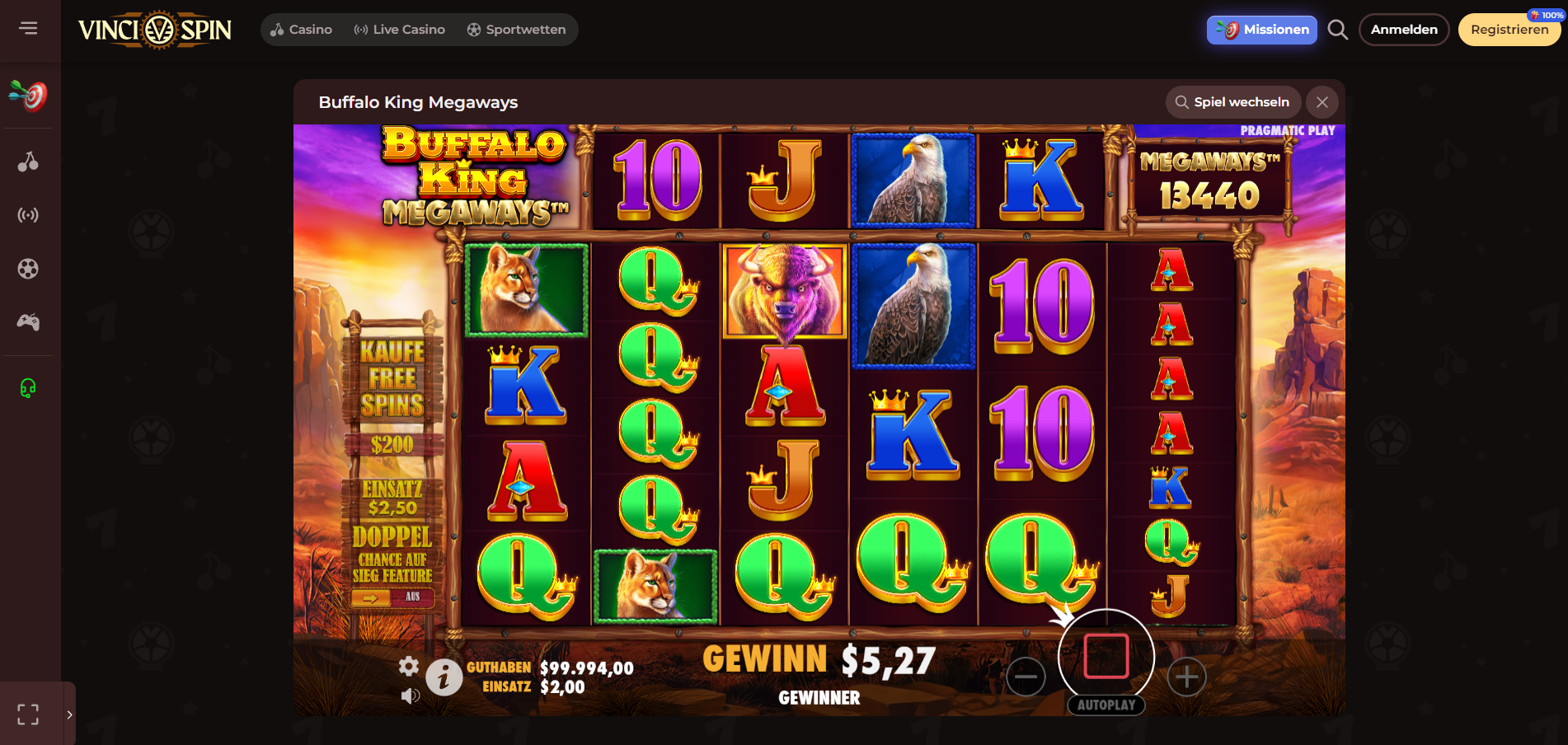Viewport: 1568px width, 745px height.
Task: Click the Registrieren button
Action: pyautogui.click(x=1509, y=30)
